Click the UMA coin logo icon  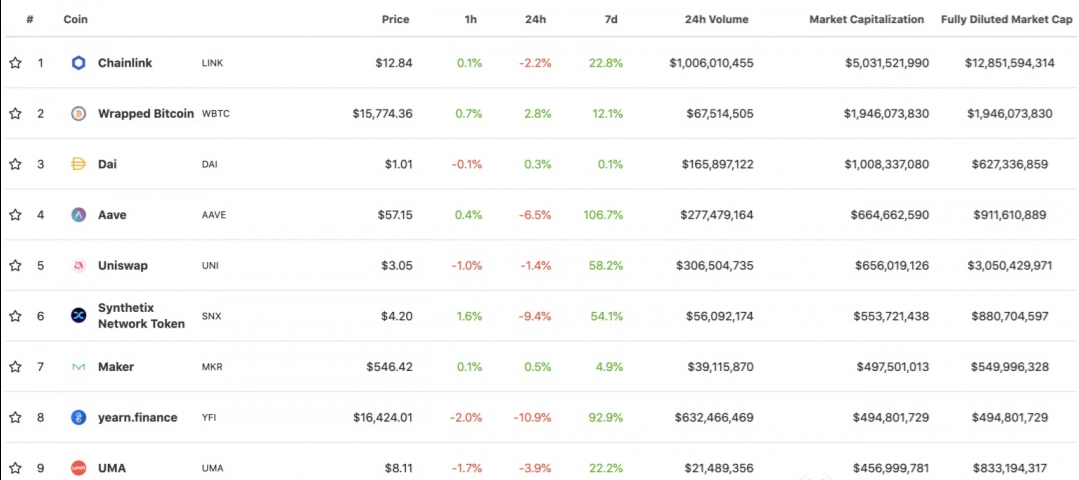click(78, 468)
